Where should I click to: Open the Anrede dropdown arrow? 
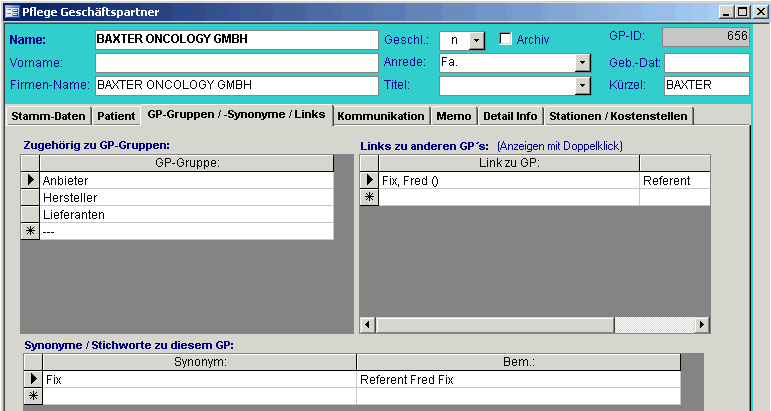tap(582, 63)
